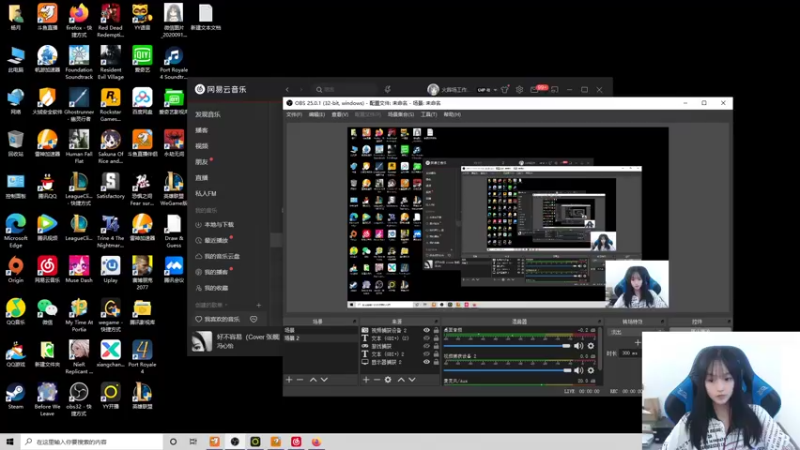Pop out the Audio Mixer dock panel
The width and height of the screenshot is (800, 450).
click(x=599, y=321)
